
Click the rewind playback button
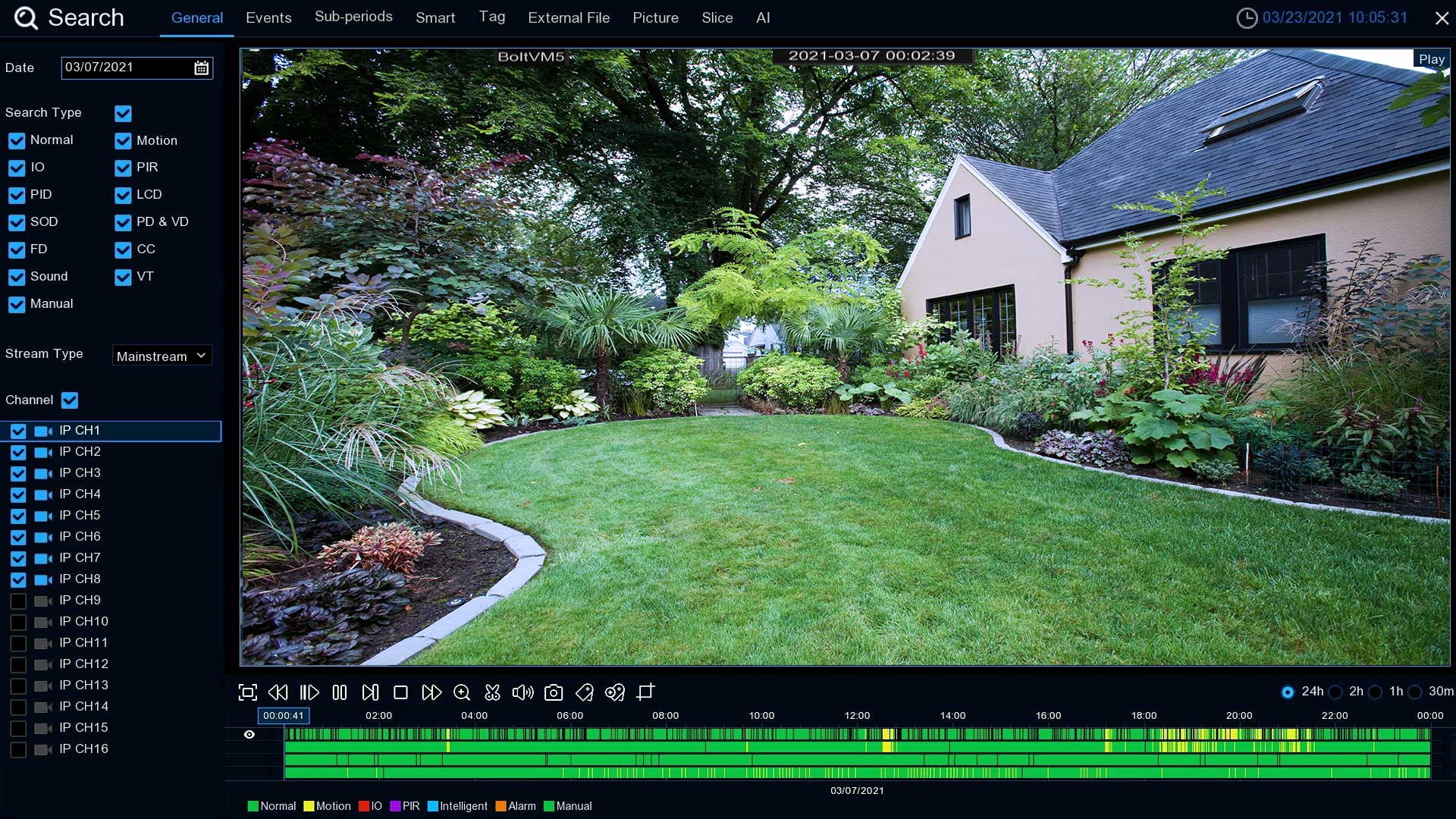click(x=278, y=692)
